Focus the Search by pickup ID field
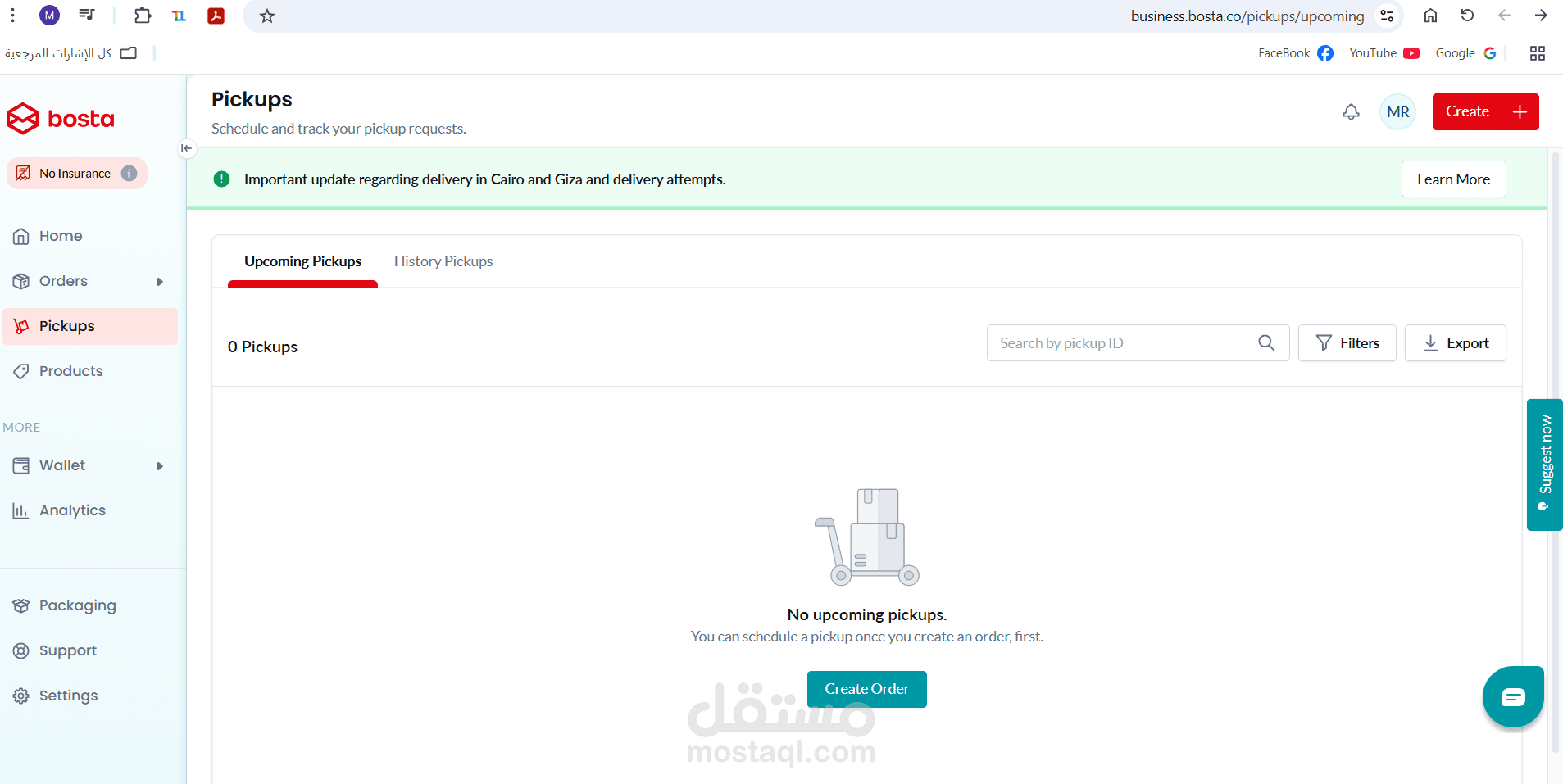Screen dimensions: 1563x784 pyautogui.click(x=1138, y=343)
